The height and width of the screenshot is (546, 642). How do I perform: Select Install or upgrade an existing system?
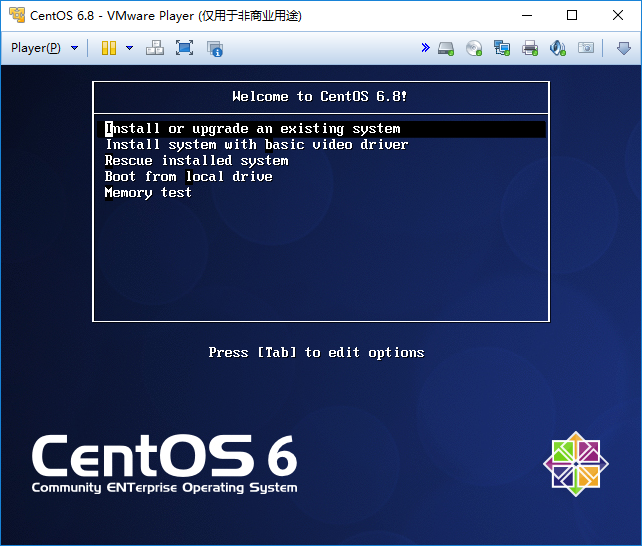point(321,129)
